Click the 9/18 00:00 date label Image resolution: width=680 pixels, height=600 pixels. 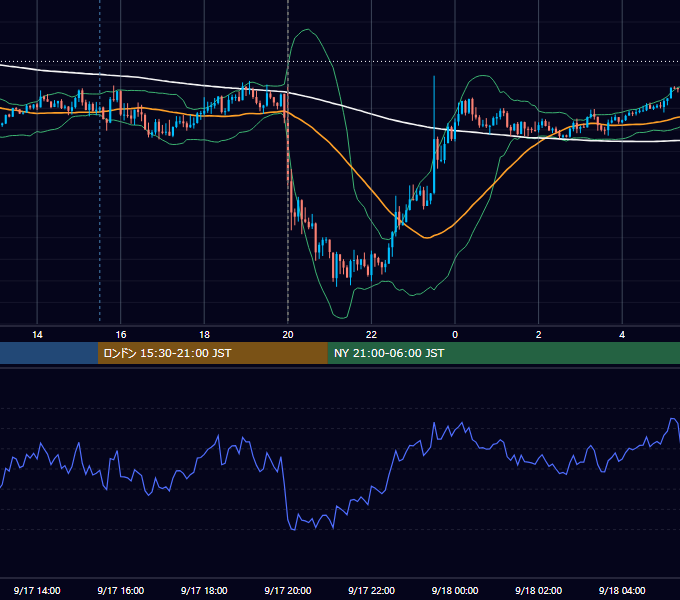(455, 590)
